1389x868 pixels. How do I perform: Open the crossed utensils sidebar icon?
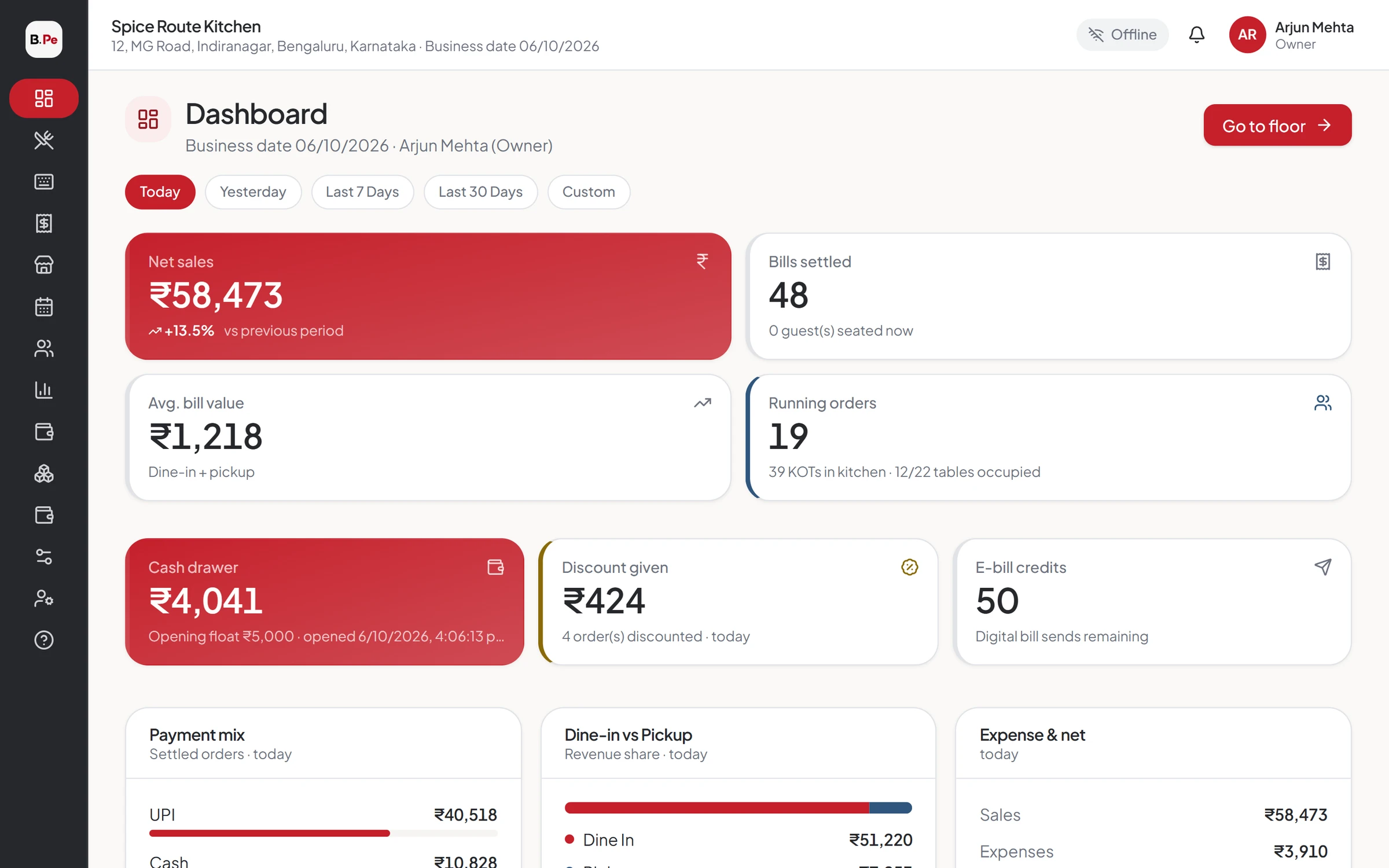pyautogui.click(x=44, y=140)
